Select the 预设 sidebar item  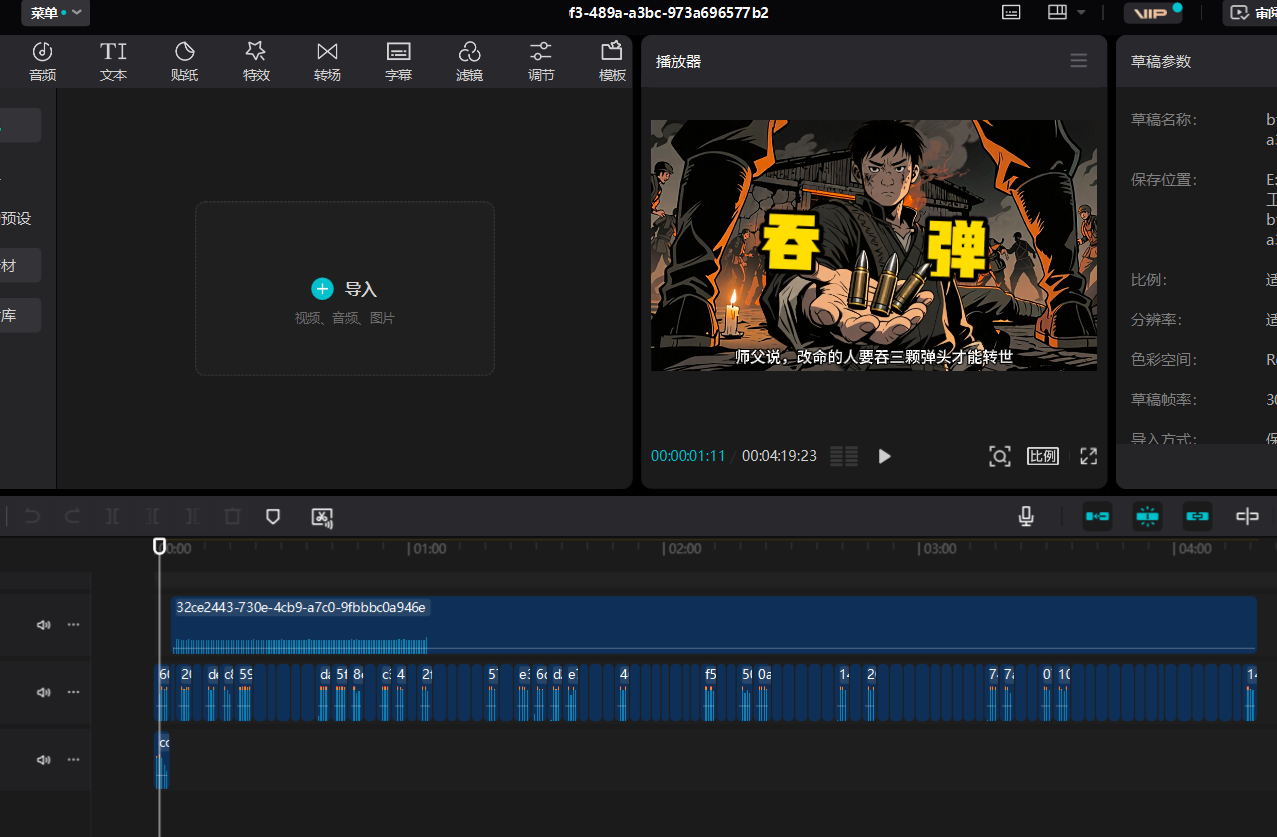(16, 218)
